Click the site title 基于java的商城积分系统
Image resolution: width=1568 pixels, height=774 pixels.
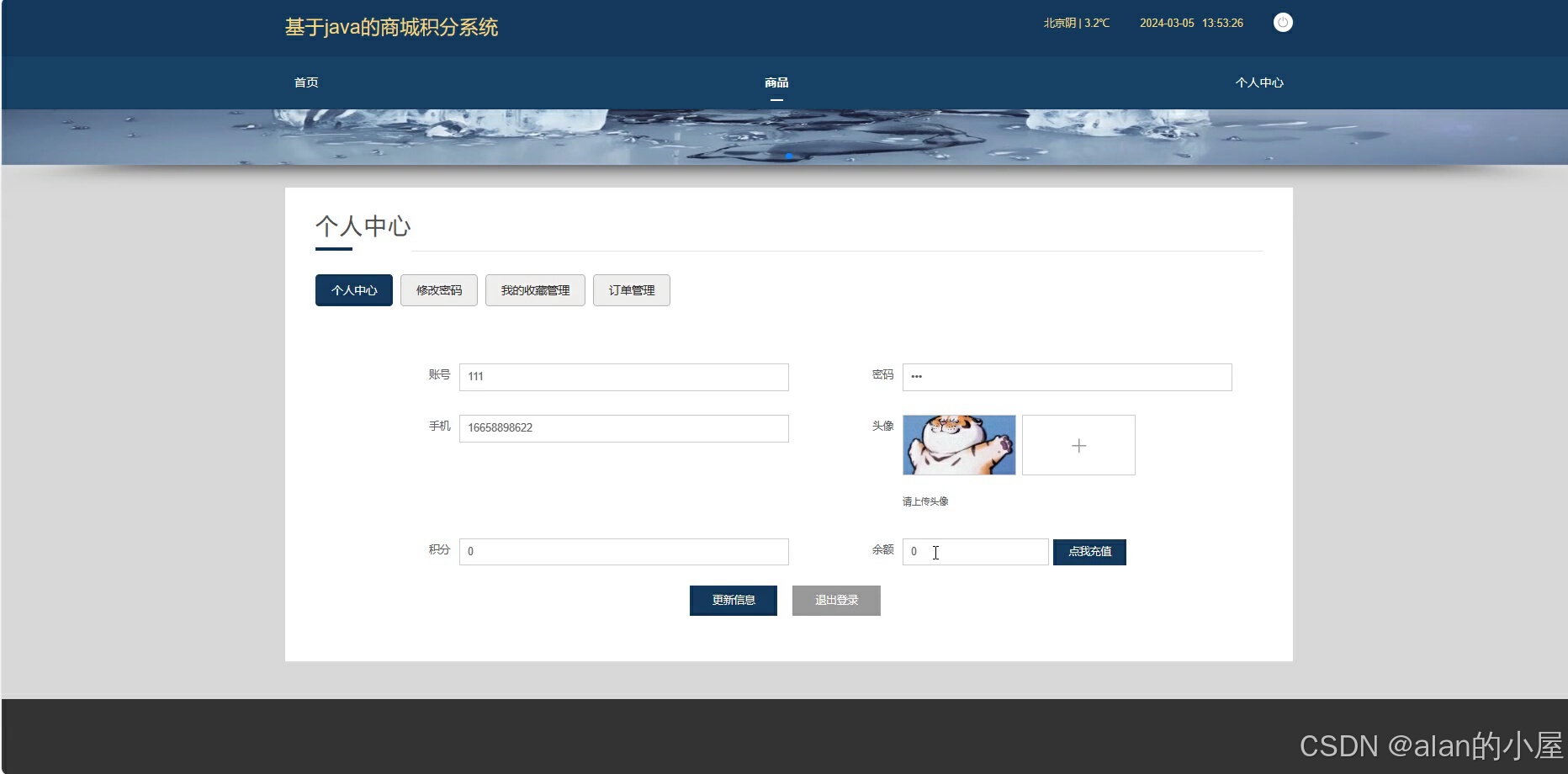point(391,28)
